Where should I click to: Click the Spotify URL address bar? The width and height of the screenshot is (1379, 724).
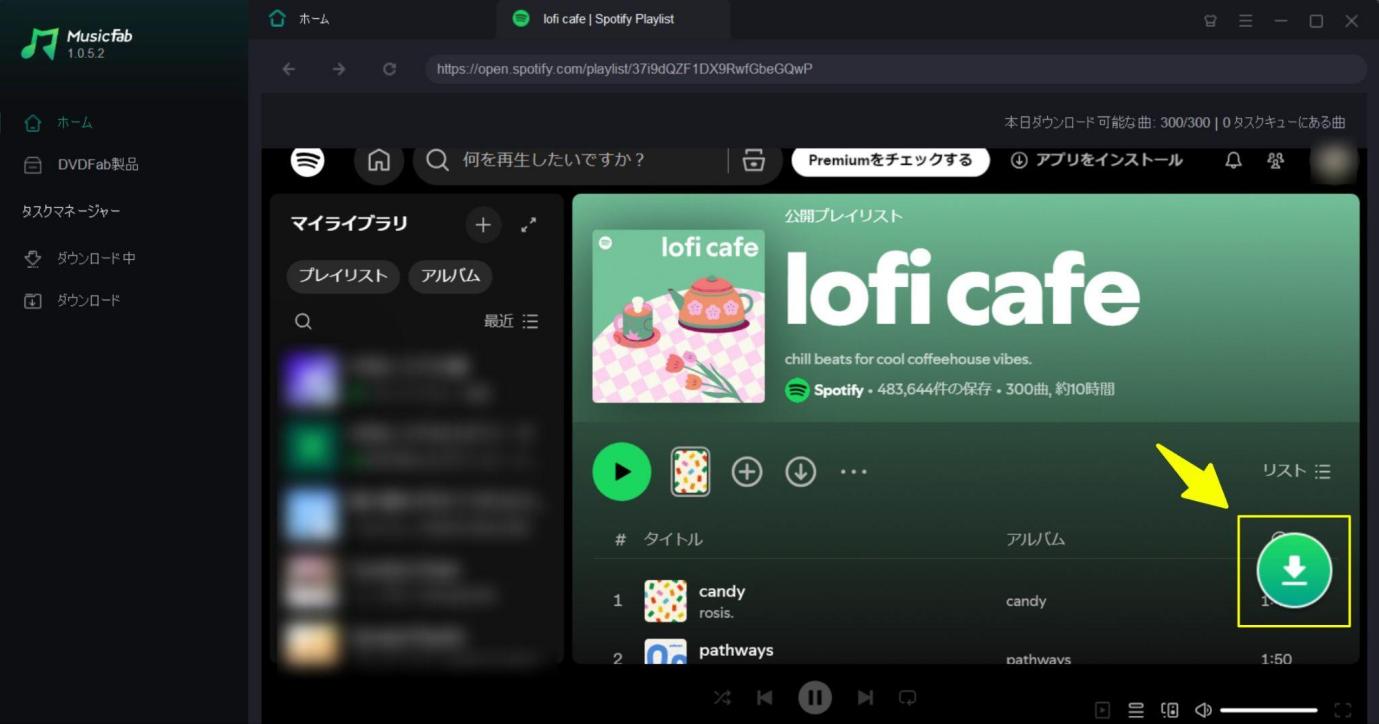click(x=896, y=69)
